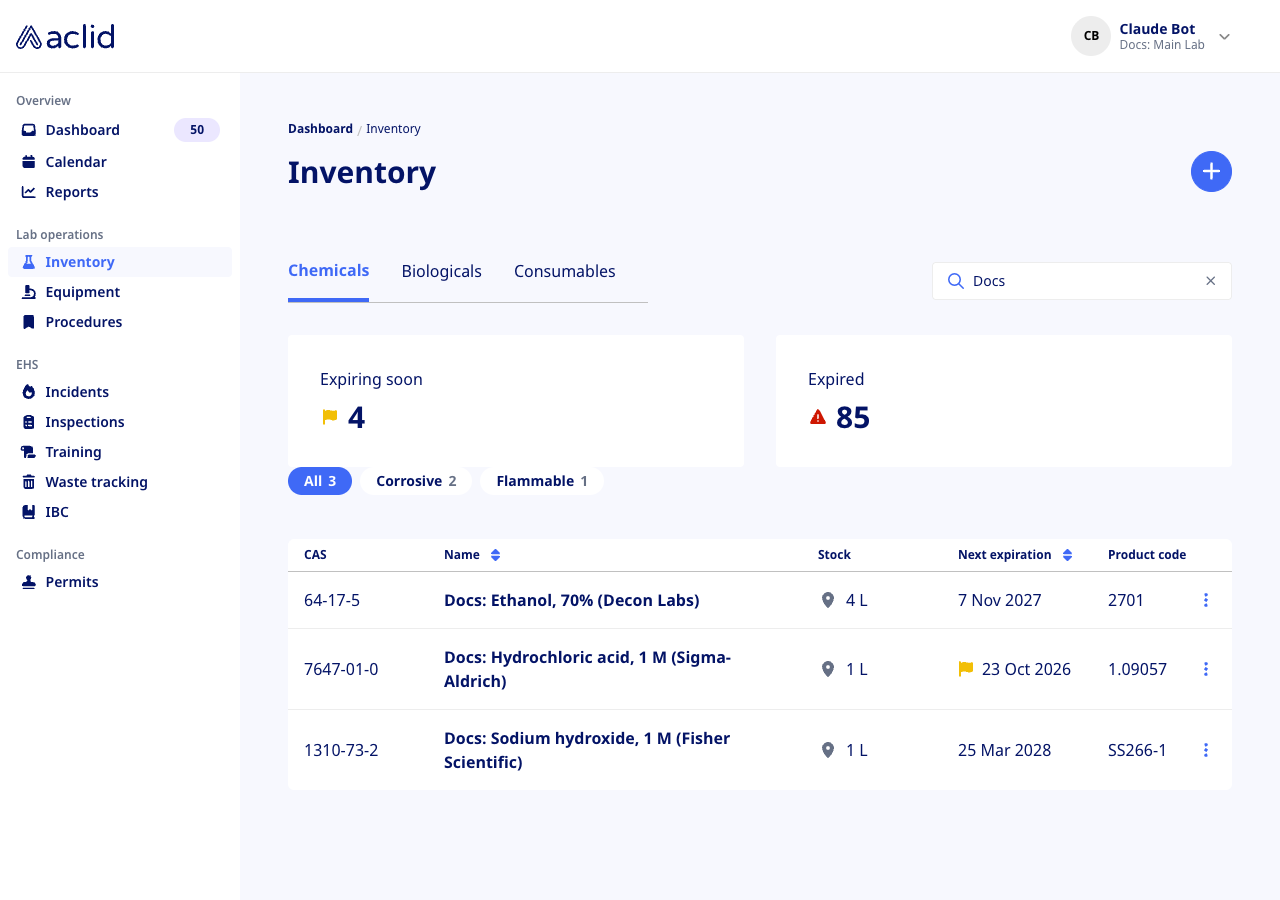Click the Permits stamp icon
1280x900 pixels.
(29, 582)
